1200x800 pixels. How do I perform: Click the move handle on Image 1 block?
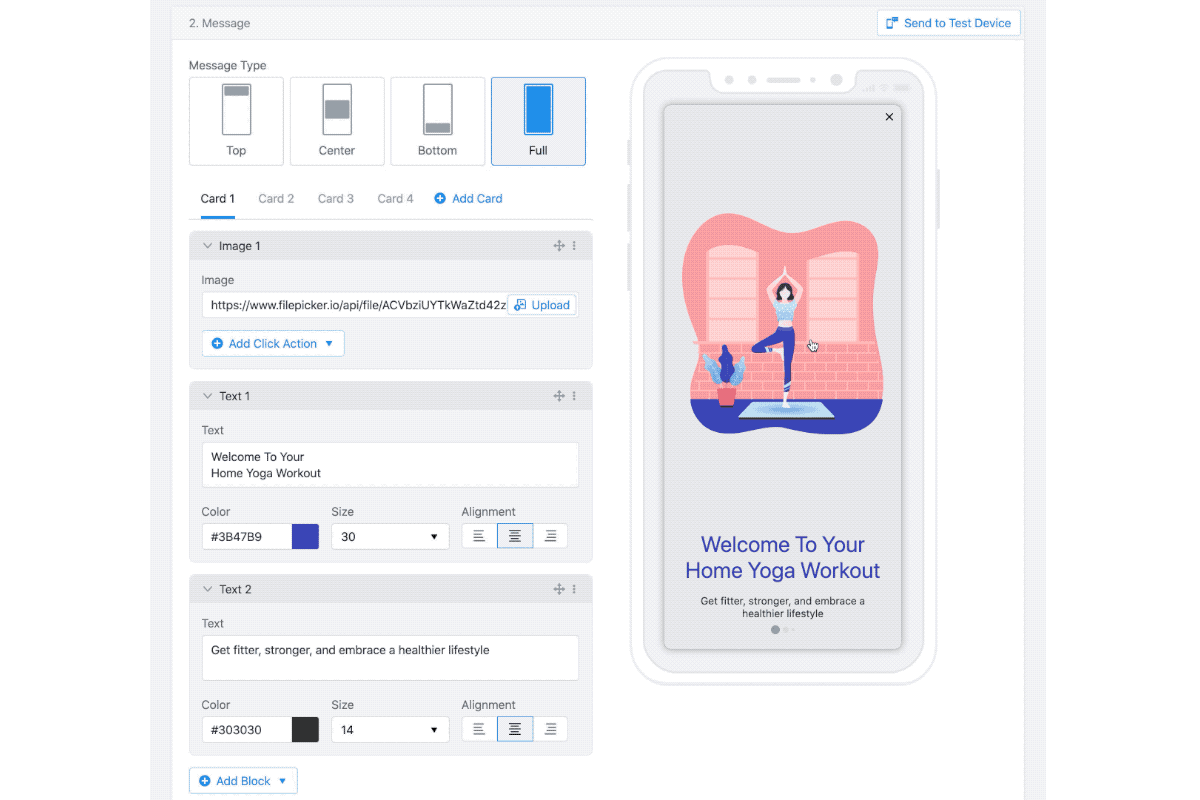559,246
